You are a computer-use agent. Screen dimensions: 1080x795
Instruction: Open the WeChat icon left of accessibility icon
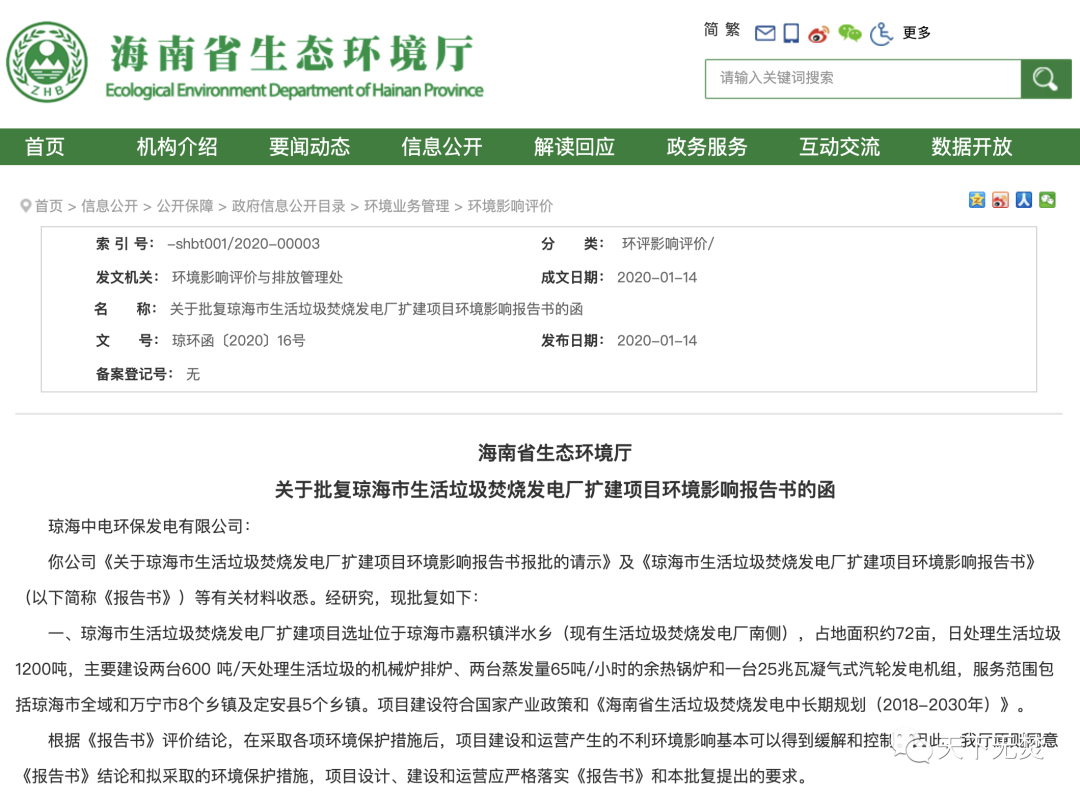(850, 33)
